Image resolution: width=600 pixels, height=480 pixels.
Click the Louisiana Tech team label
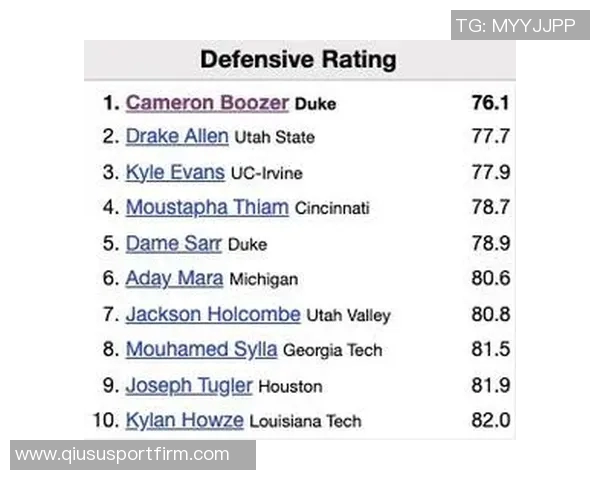pos(305,421)
